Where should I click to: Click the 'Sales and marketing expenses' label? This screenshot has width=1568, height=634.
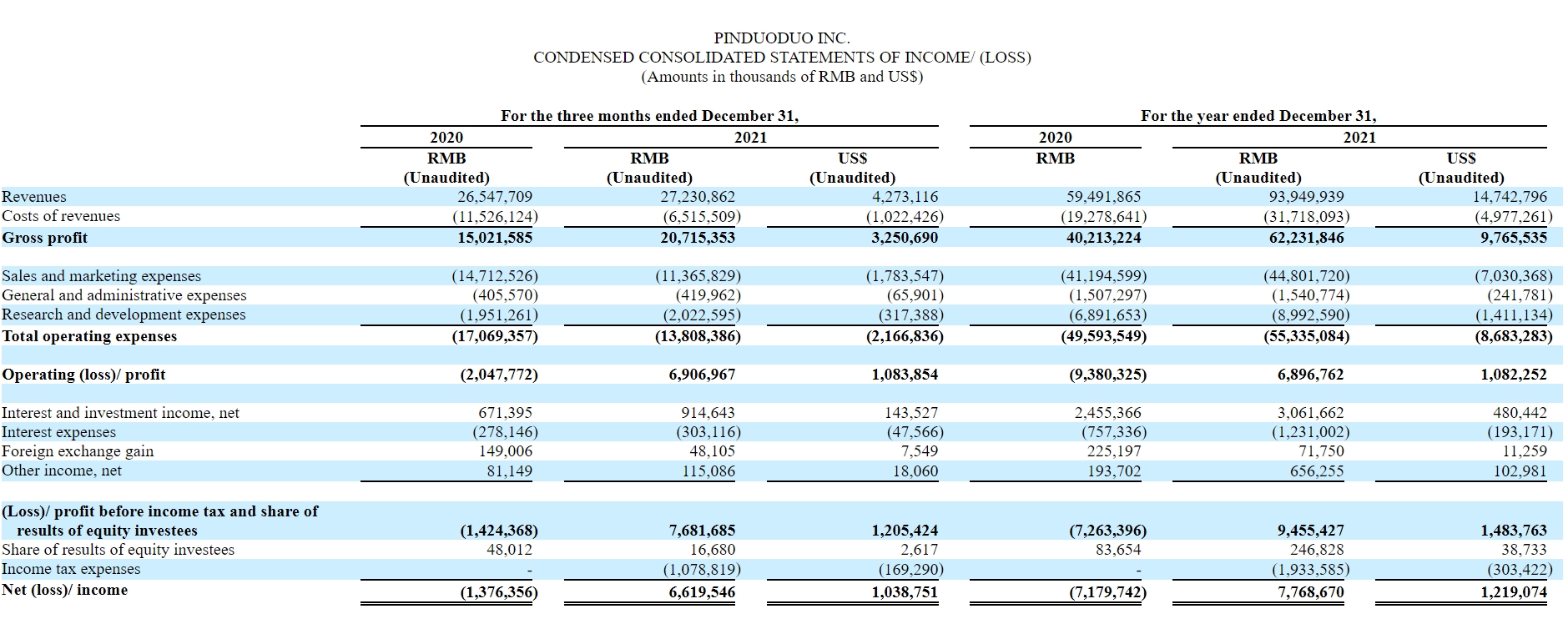[102, 276]
